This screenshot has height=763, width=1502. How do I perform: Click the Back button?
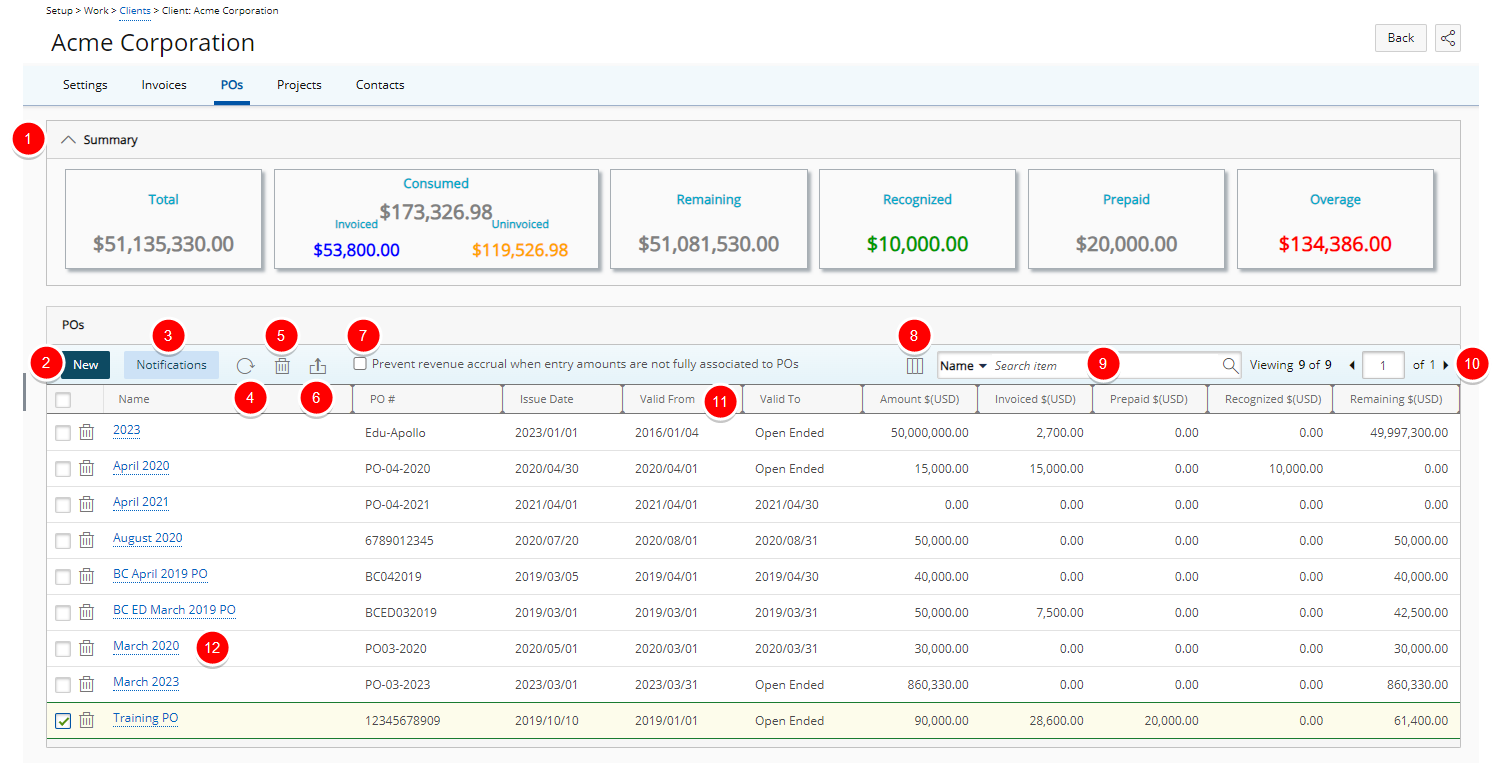1401,38
